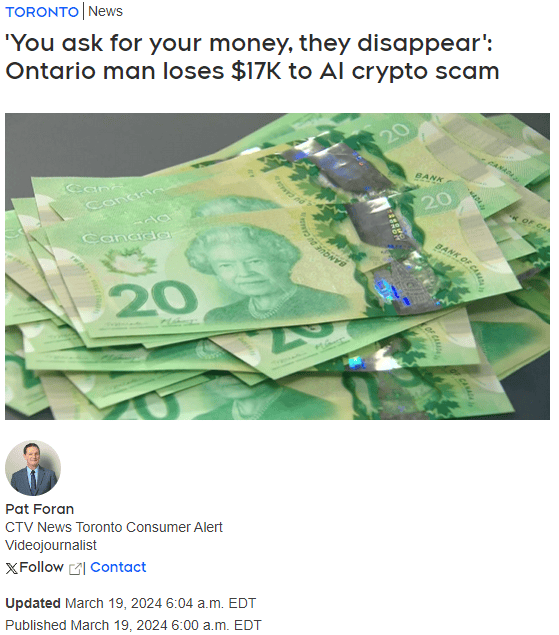This screenshot has height=635, width=559.
Task: Go to the News breadcrumb
Action: pyautogui.click(x=105, y=11)
